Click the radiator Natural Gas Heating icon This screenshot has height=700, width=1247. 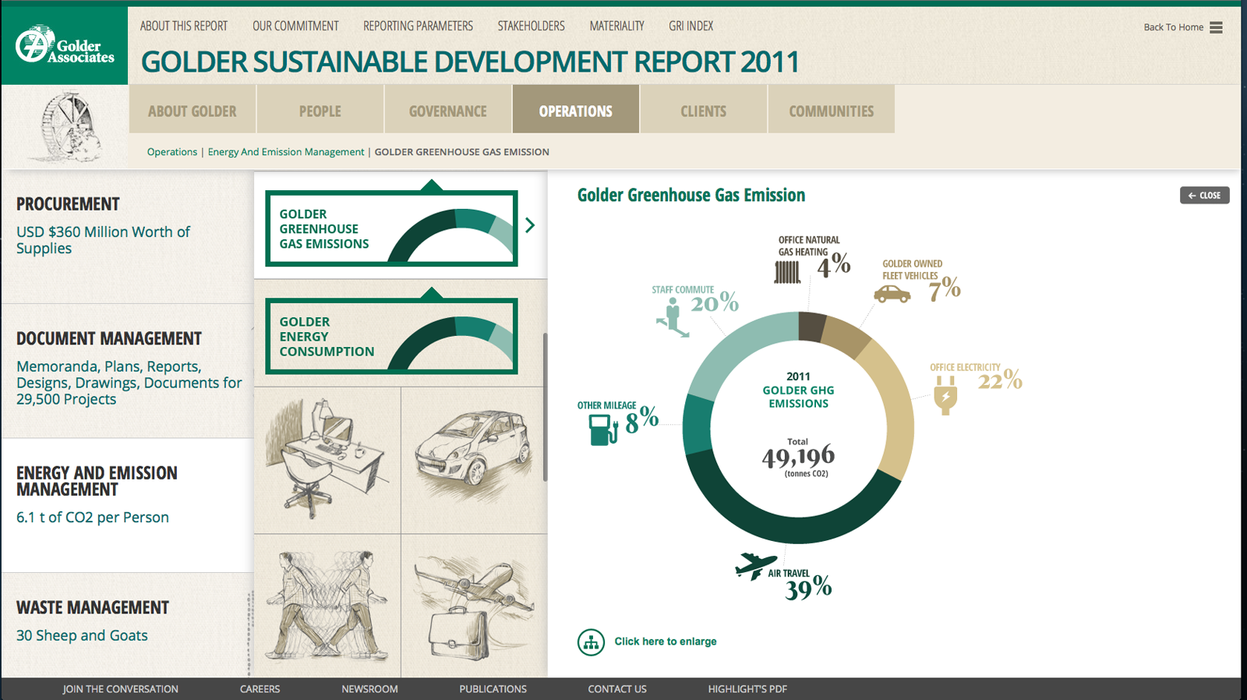[x=788, y=271]
